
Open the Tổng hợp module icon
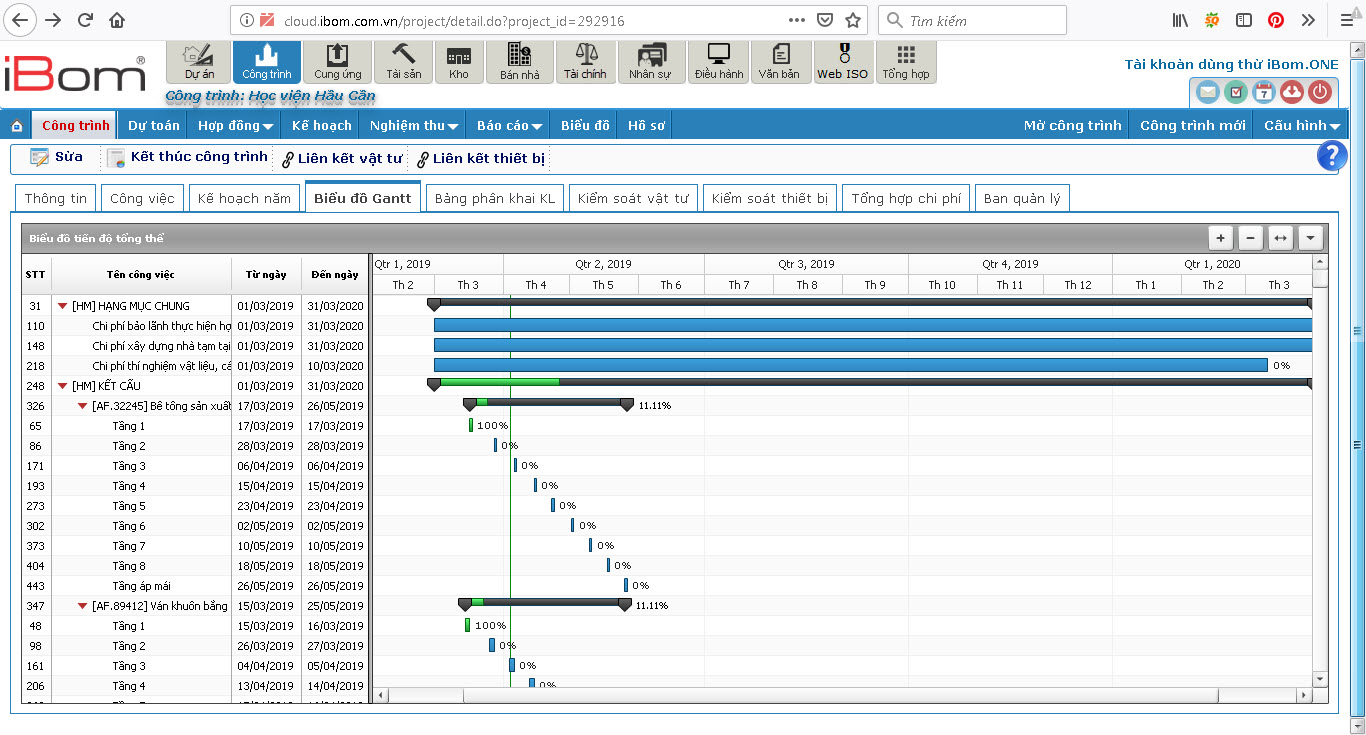906,62
